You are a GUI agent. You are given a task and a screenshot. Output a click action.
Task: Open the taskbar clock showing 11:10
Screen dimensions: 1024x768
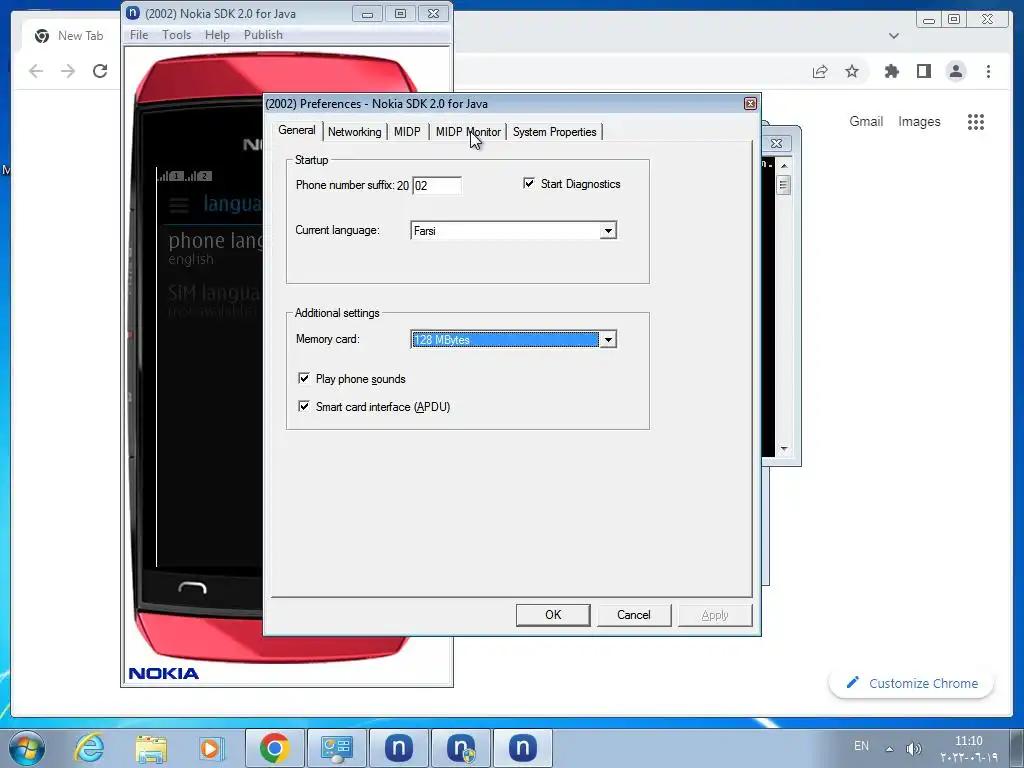tap(968, 748)
